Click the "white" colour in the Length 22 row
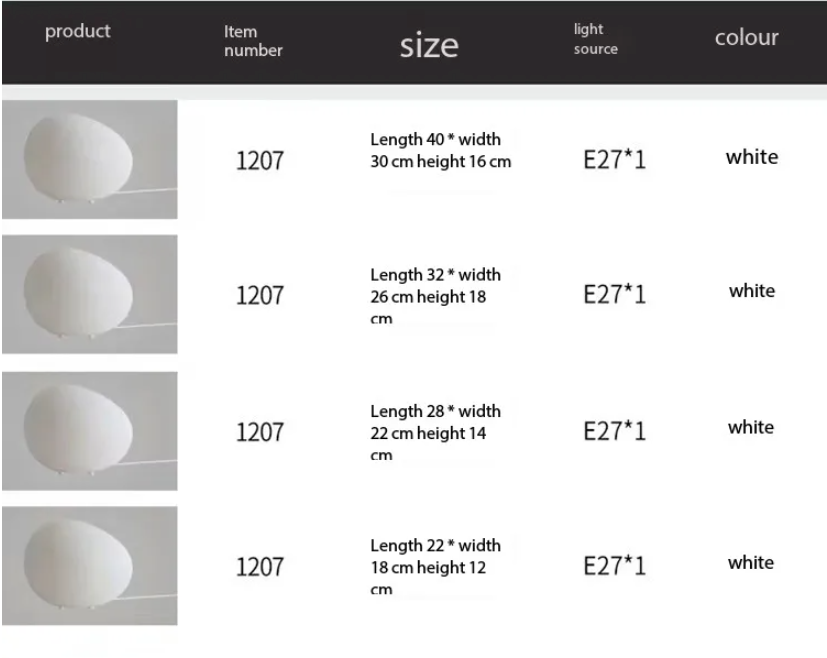827x658 pixels. point(751,563)
